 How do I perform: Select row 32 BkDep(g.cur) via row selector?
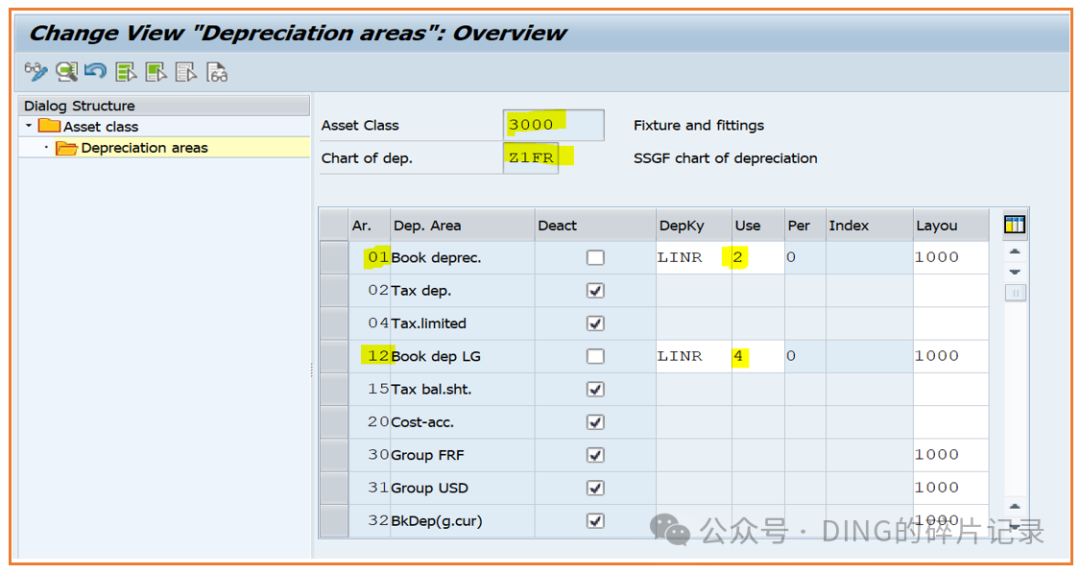pos(334,521)
